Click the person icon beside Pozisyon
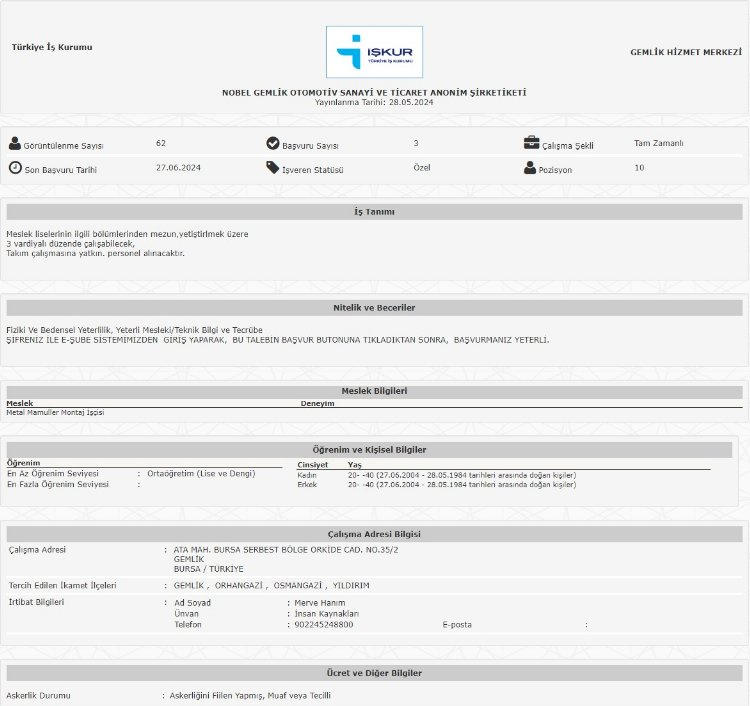The width and height of the screenshot is (750, 706). (x=530, y=168)
